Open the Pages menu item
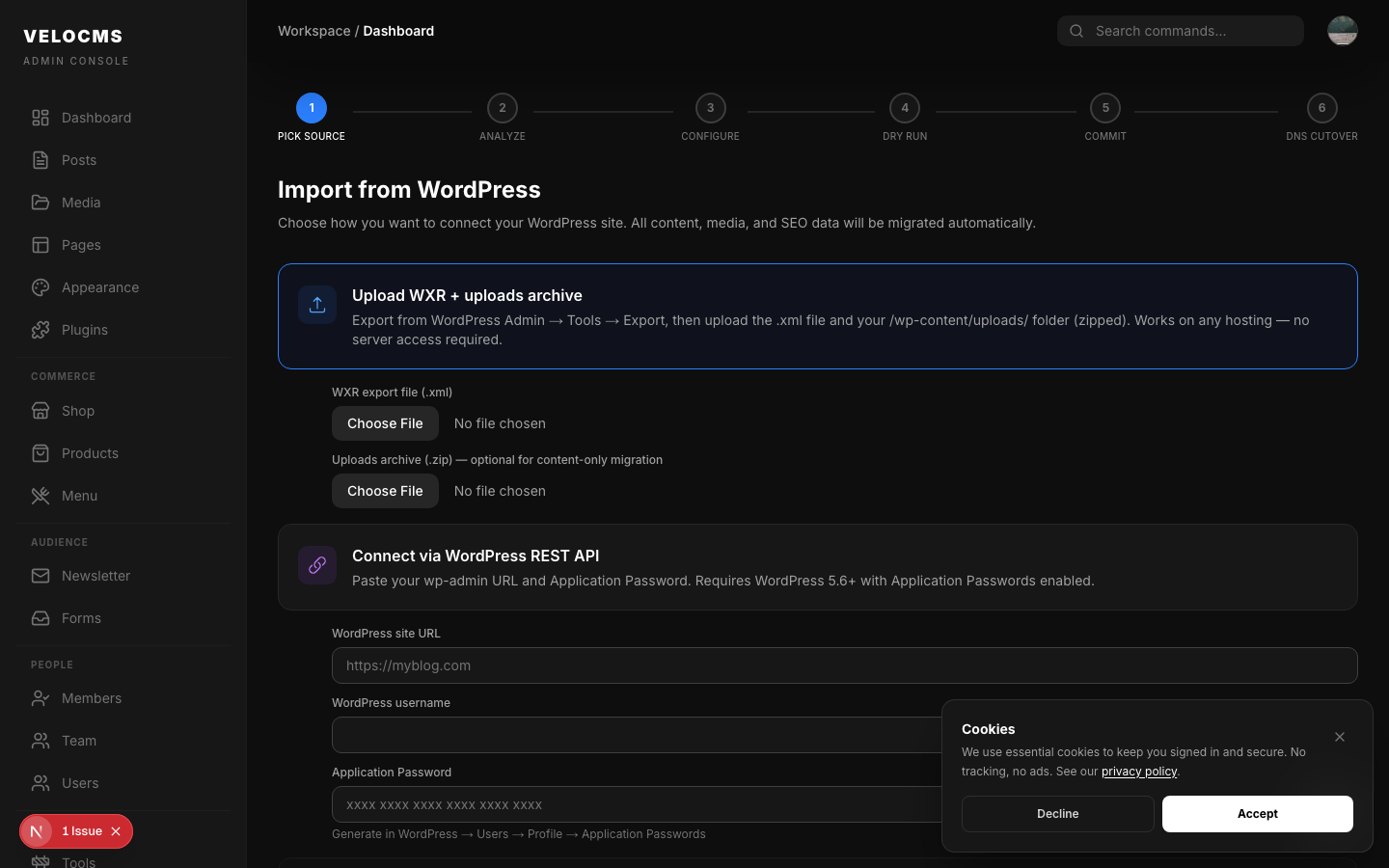The height and width of the screenshot is (868, 1389). 81,245
